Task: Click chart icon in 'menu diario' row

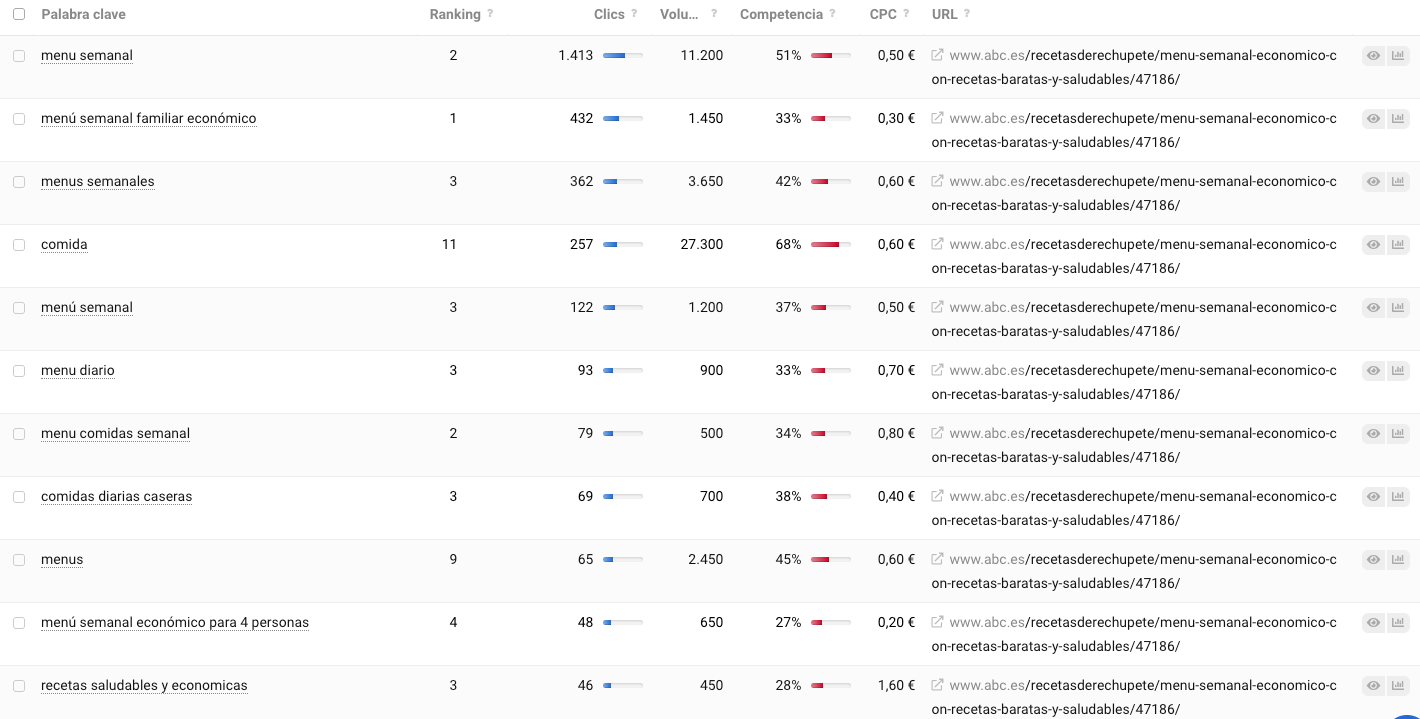Action: pos(1397,371)
